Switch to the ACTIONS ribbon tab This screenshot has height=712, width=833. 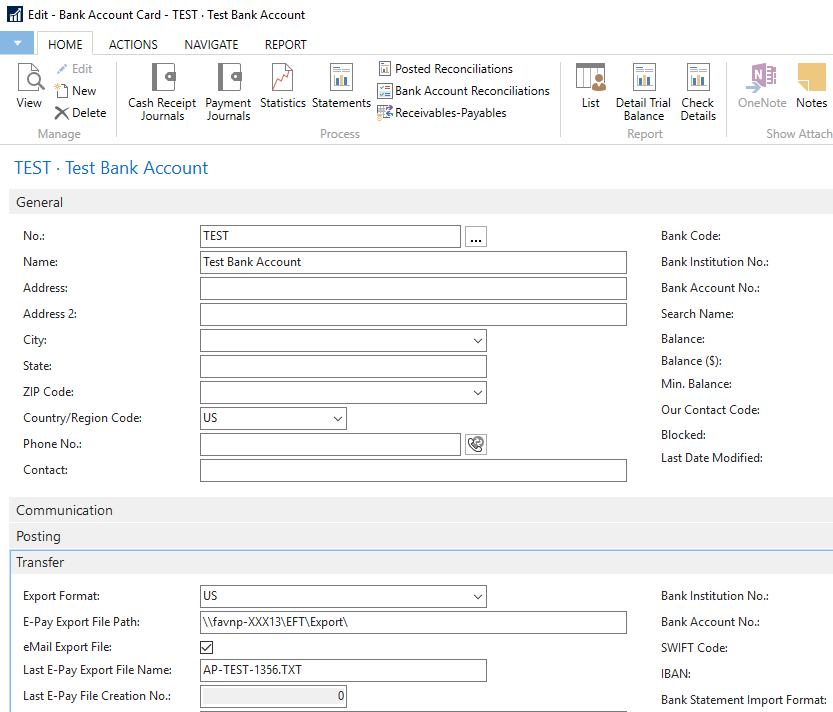point(133,44)
